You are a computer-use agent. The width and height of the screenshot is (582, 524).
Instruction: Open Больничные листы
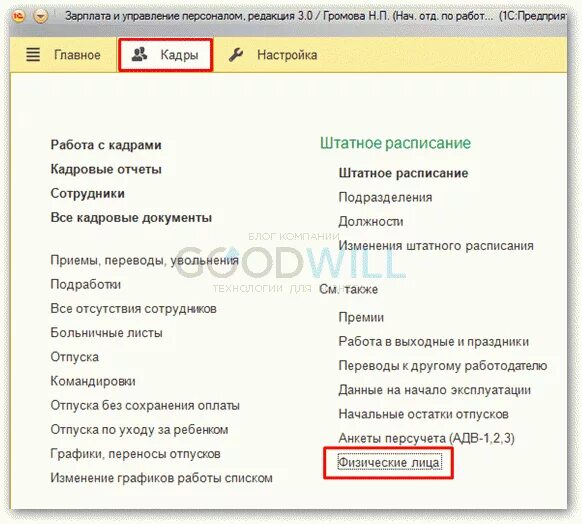[107, 333]
